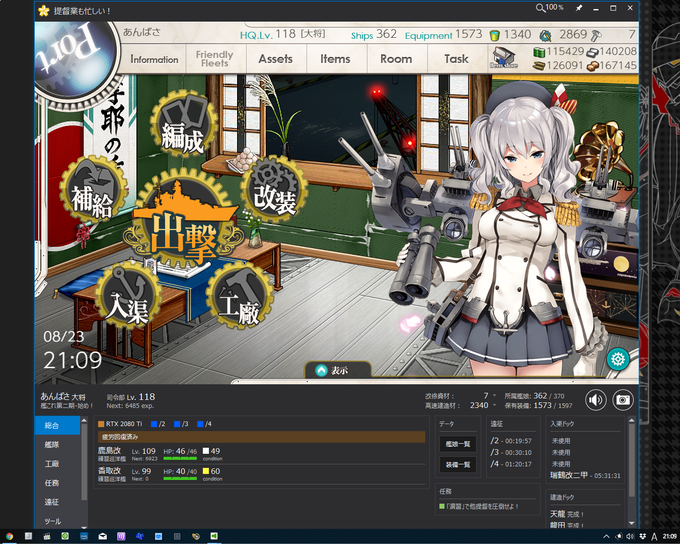This screenshot has width=680, height=552.
Task: Click the Dropbox tray icon
Action: pyautogui.click(x=643, y=536)
